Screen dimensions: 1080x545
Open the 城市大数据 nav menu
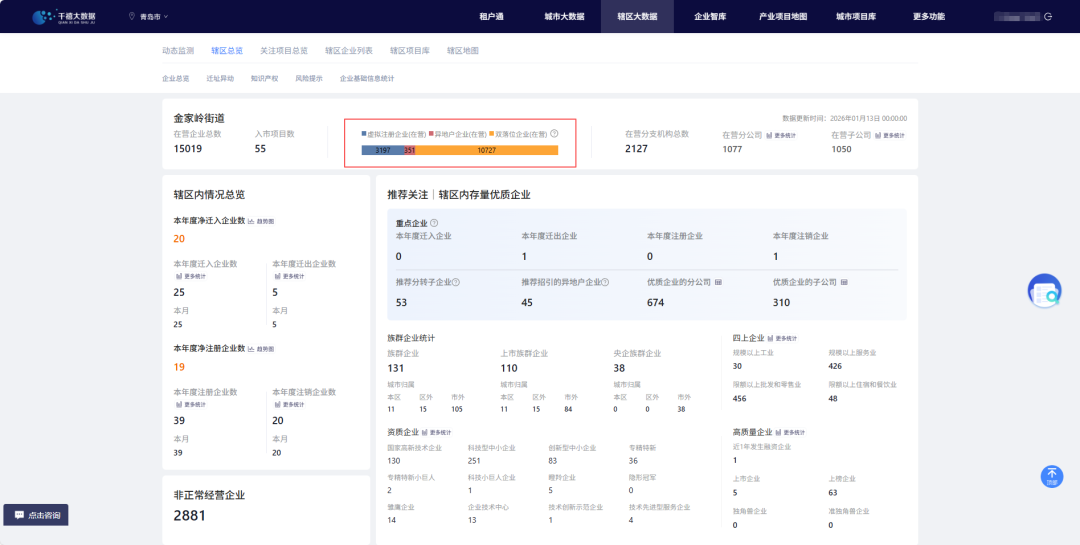(564, 17)
